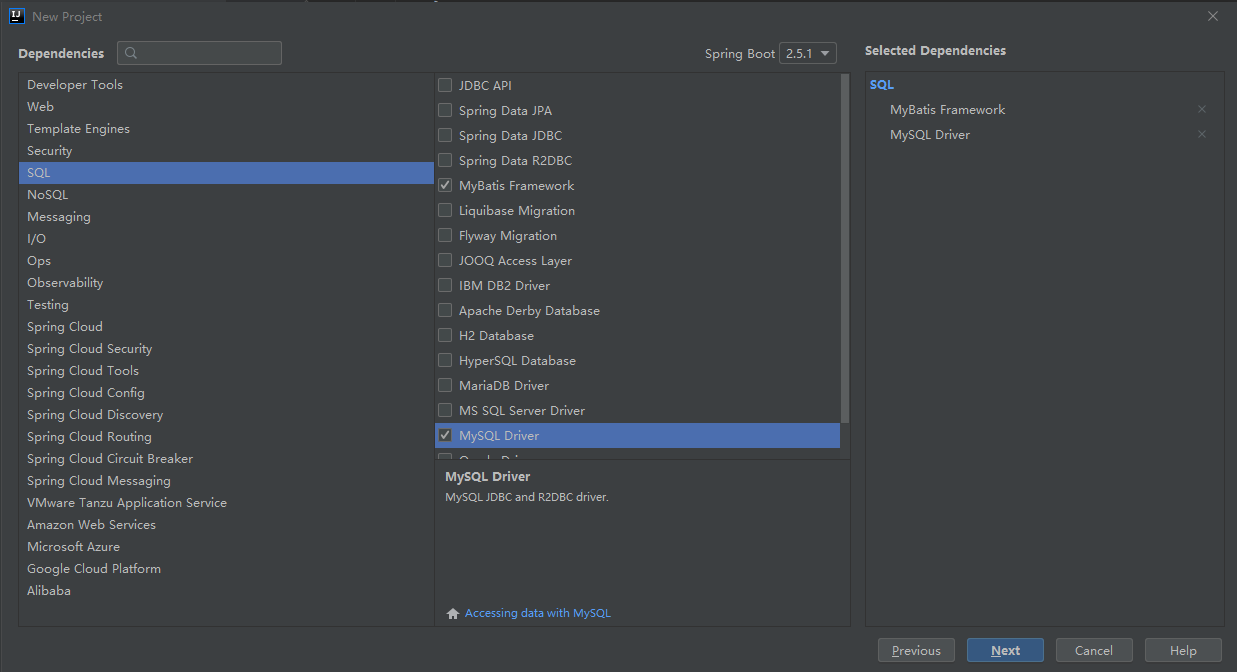Select the Web category

point(226,107)
